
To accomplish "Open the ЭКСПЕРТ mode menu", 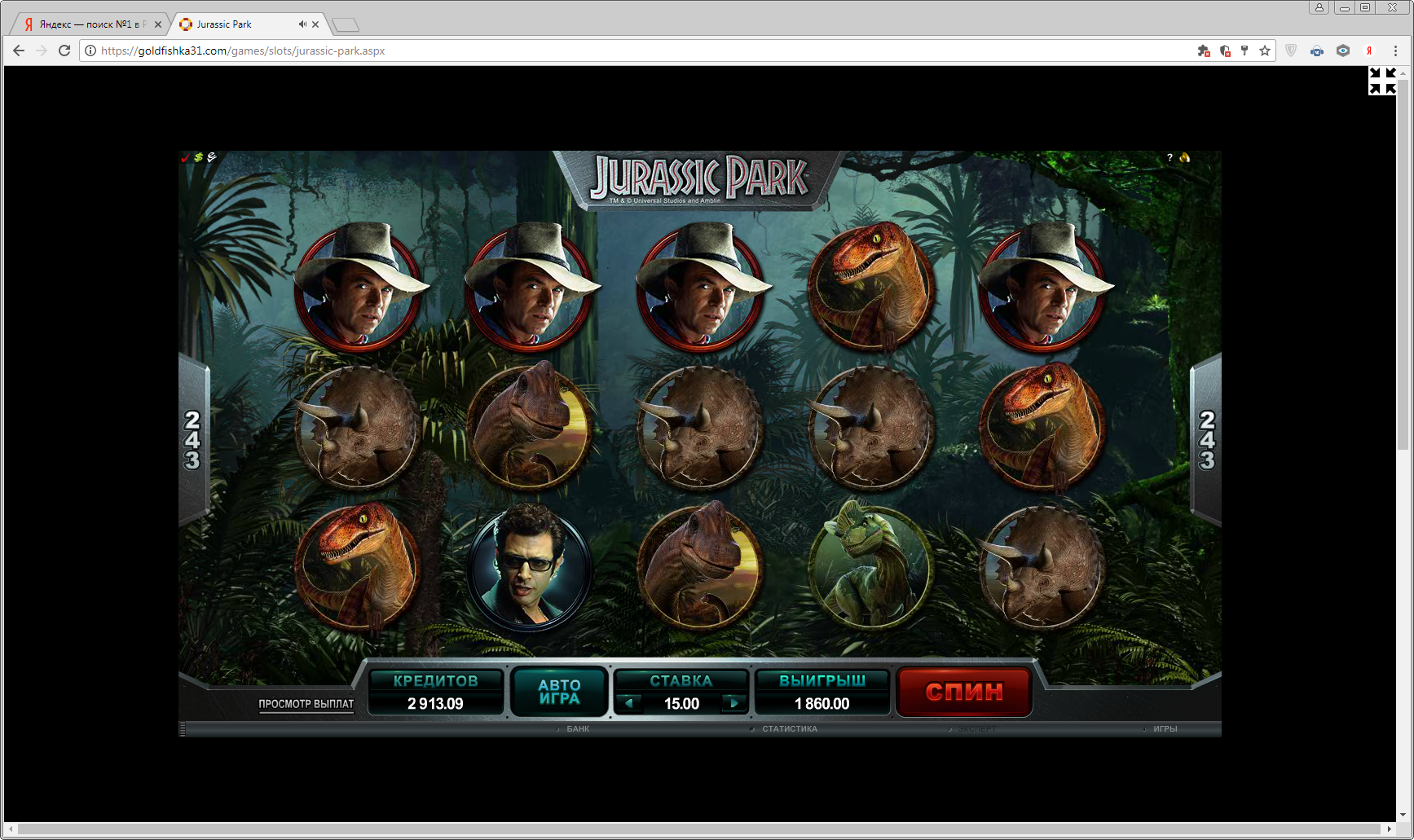I will point(977,729).
